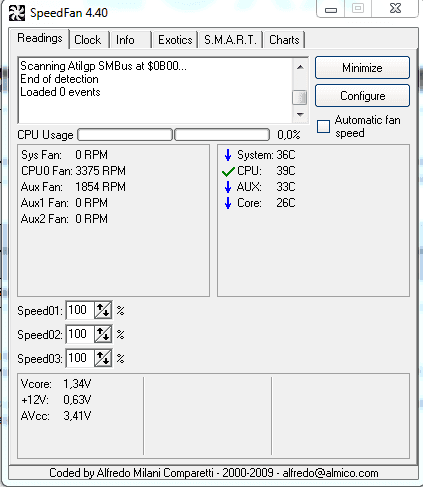Click the CPU0 Fan 3375 RPM reading

tap(73, 171)
